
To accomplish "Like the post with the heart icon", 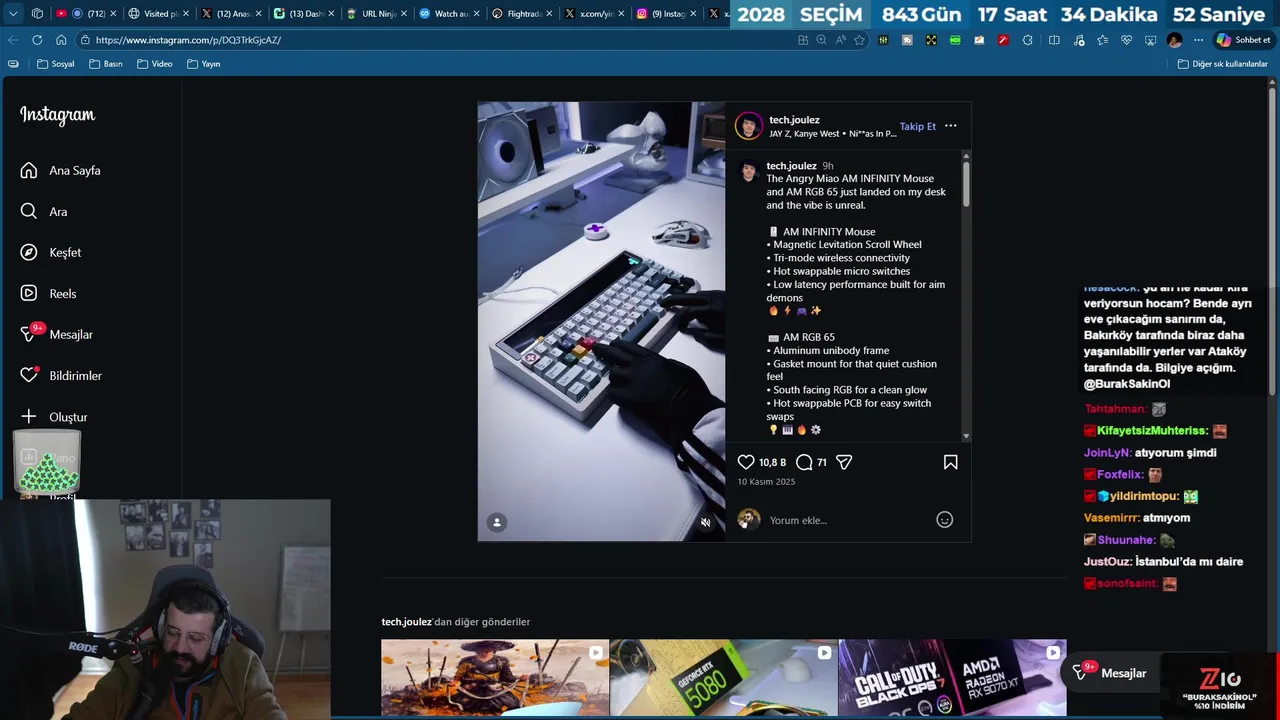I will (x=746, y=462).
